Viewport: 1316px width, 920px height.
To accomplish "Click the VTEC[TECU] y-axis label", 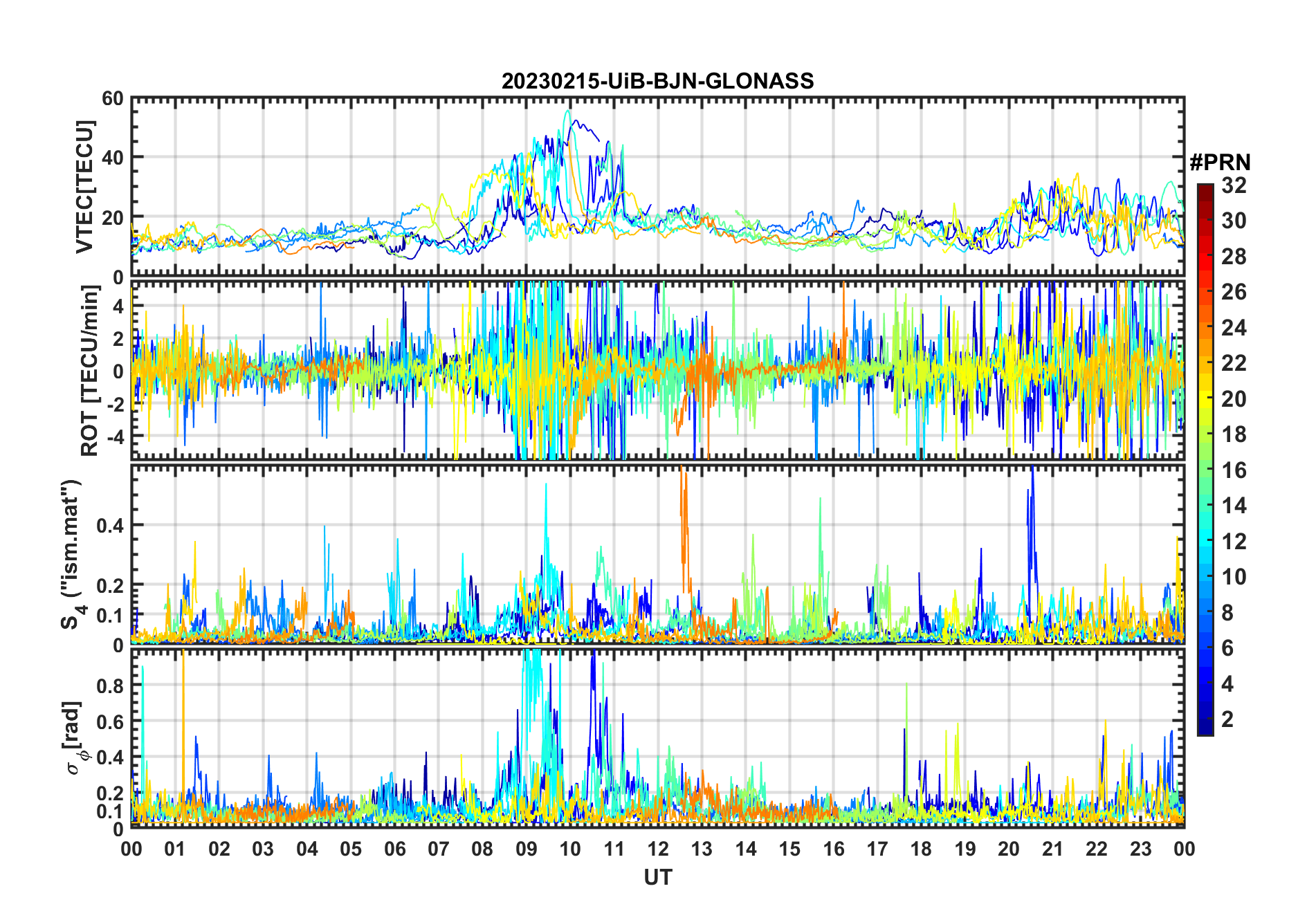I will [85, 187].
